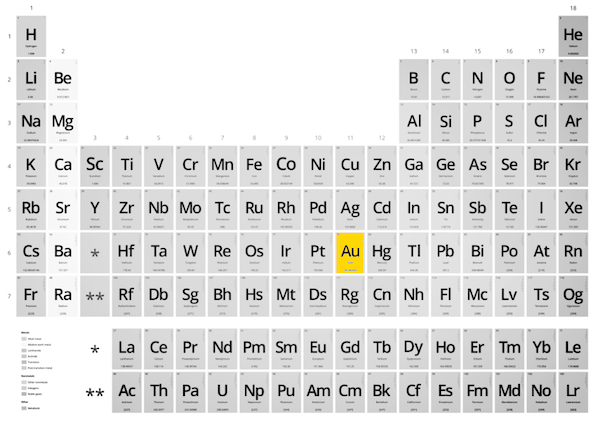The width and height of the screenshot is (600, 425).
Task: Click the Alkali metal legend swatch
Action: (24, 339)
